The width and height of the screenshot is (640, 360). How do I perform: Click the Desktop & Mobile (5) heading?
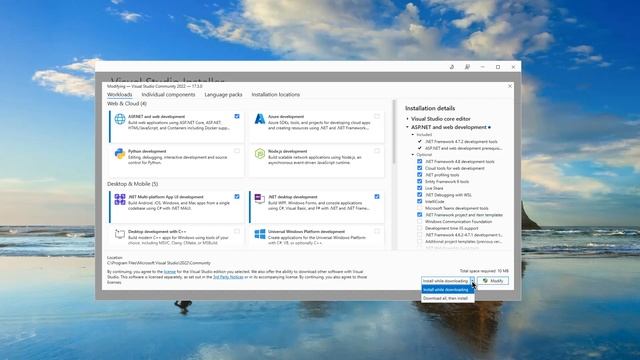coord(133,184)
